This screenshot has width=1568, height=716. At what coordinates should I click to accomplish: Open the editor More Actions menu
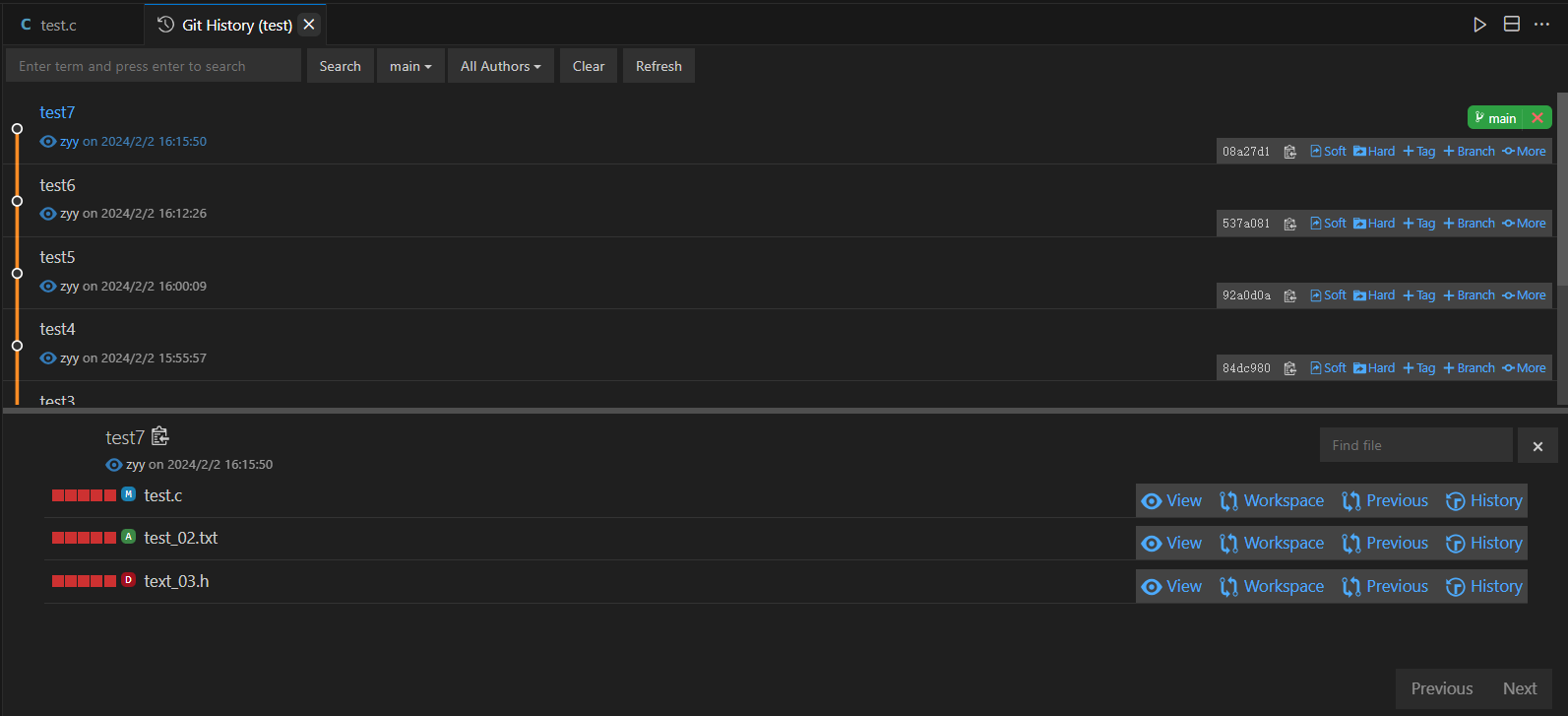click(x=1542, y=25)
